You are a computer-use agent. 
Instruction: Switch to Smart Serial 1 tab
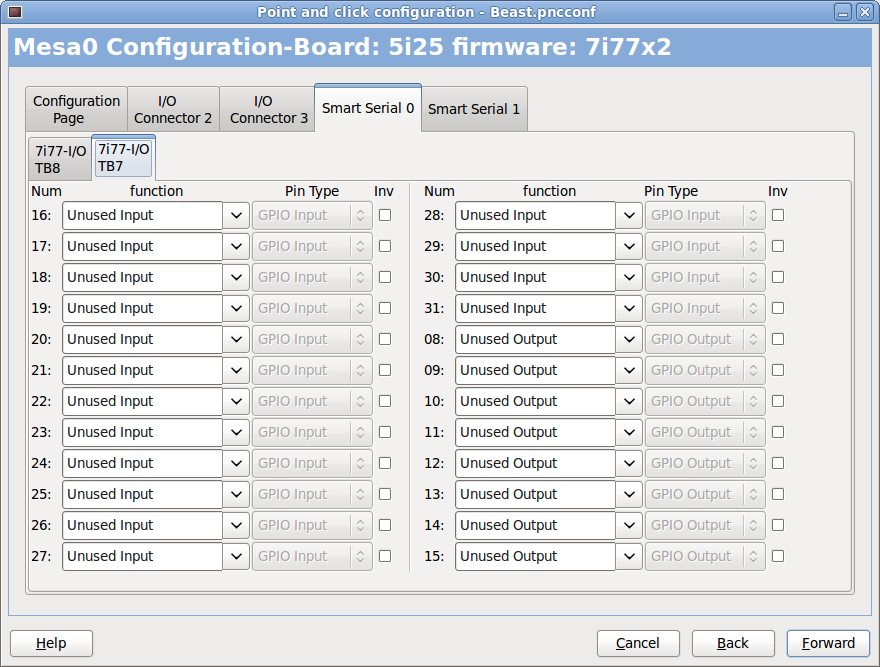pos(474,109)
